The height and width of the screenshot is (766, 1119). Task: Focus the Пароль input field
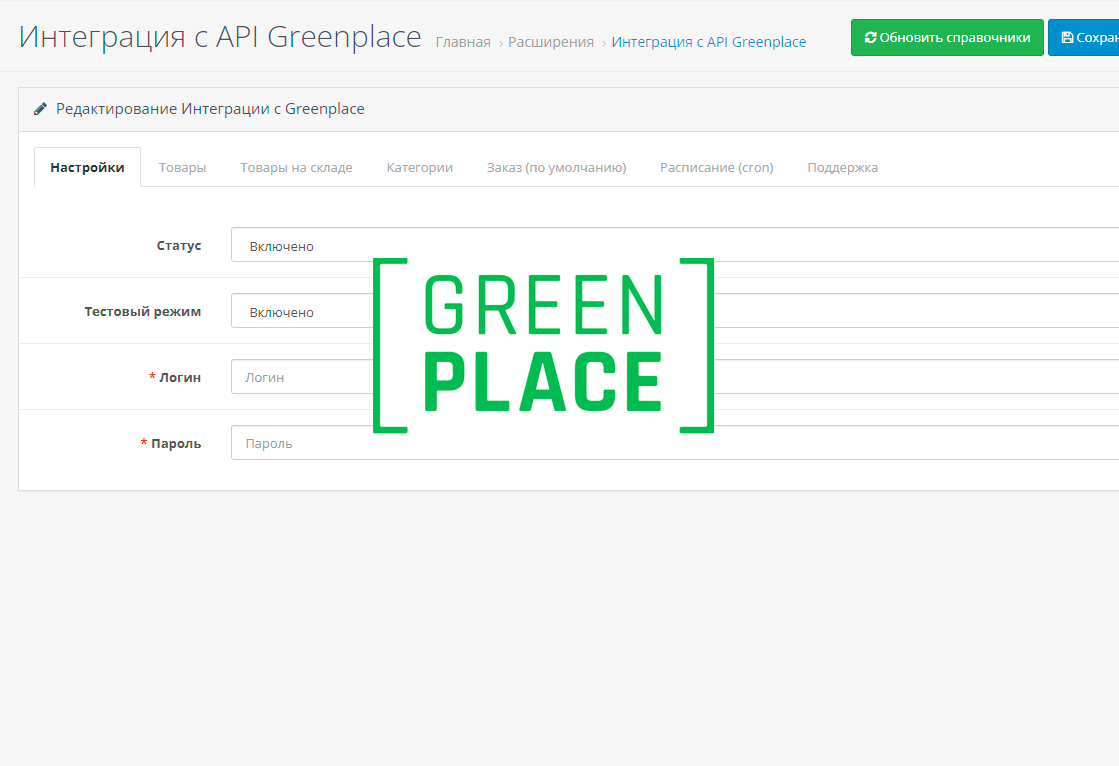(x=675, y=443)
